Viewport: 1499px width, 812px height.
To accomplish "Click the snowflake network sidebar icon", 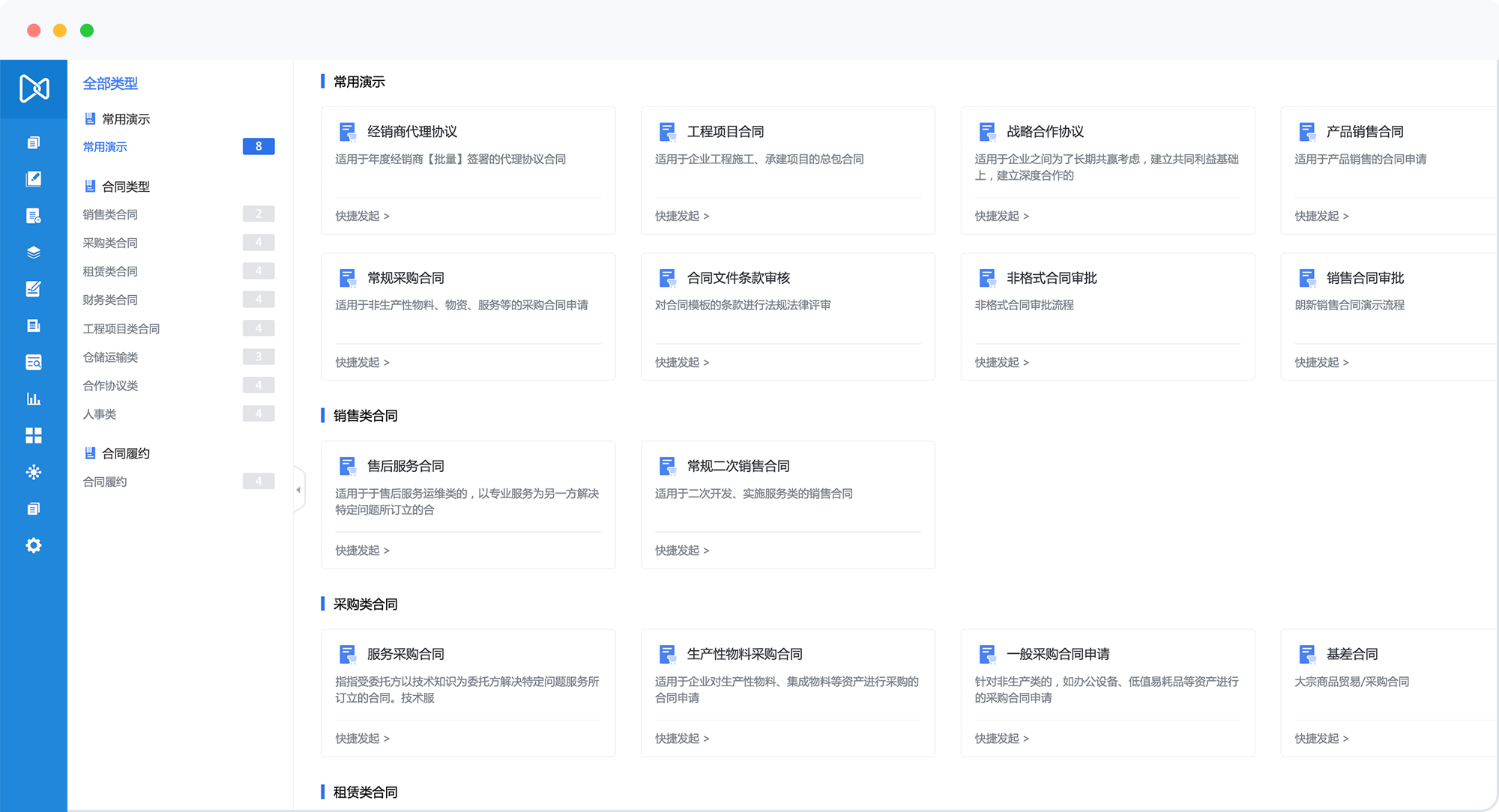I will 34,472.
